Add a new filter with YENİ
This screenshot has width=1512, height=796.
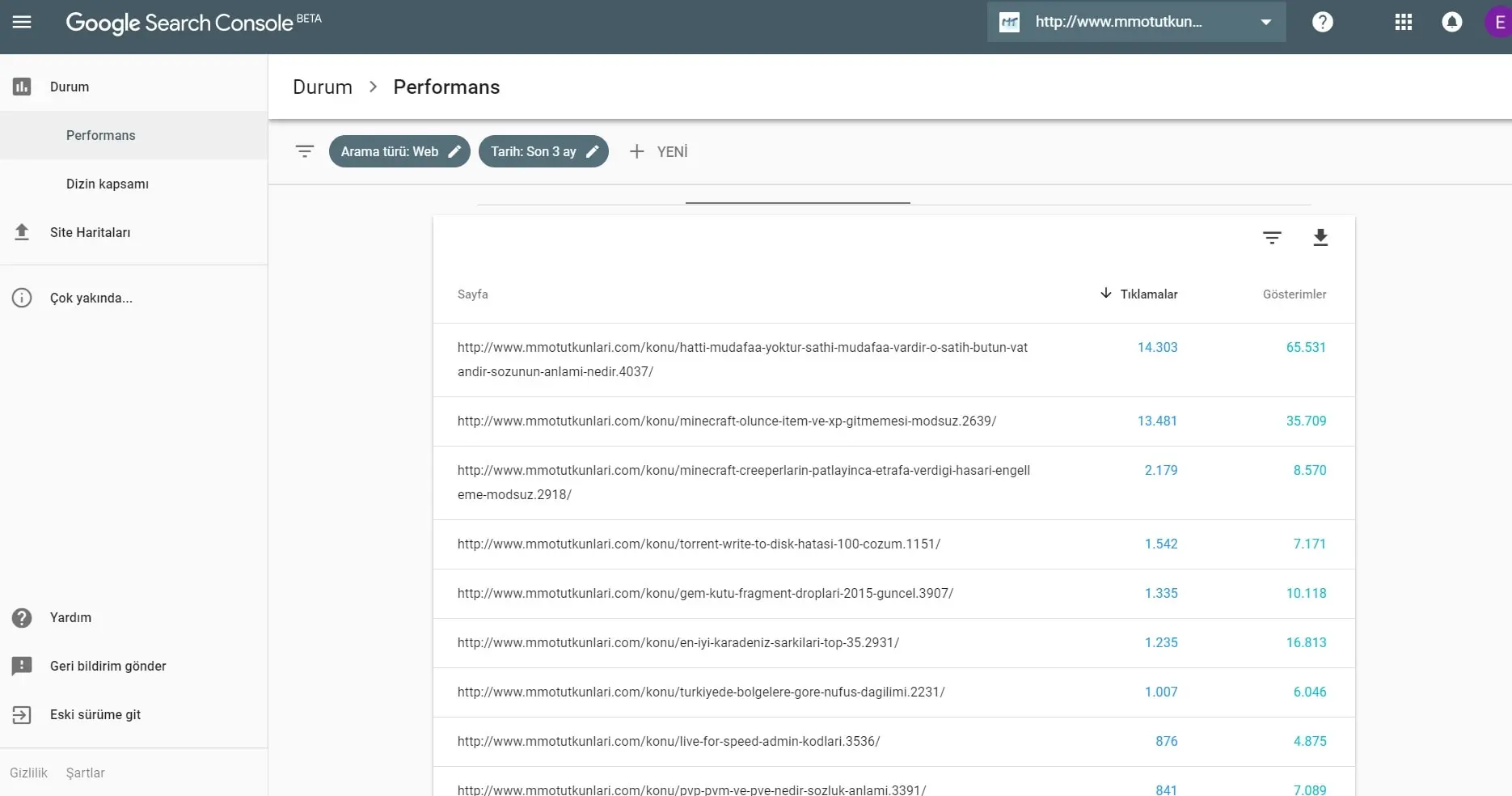(x=659, y=151)
